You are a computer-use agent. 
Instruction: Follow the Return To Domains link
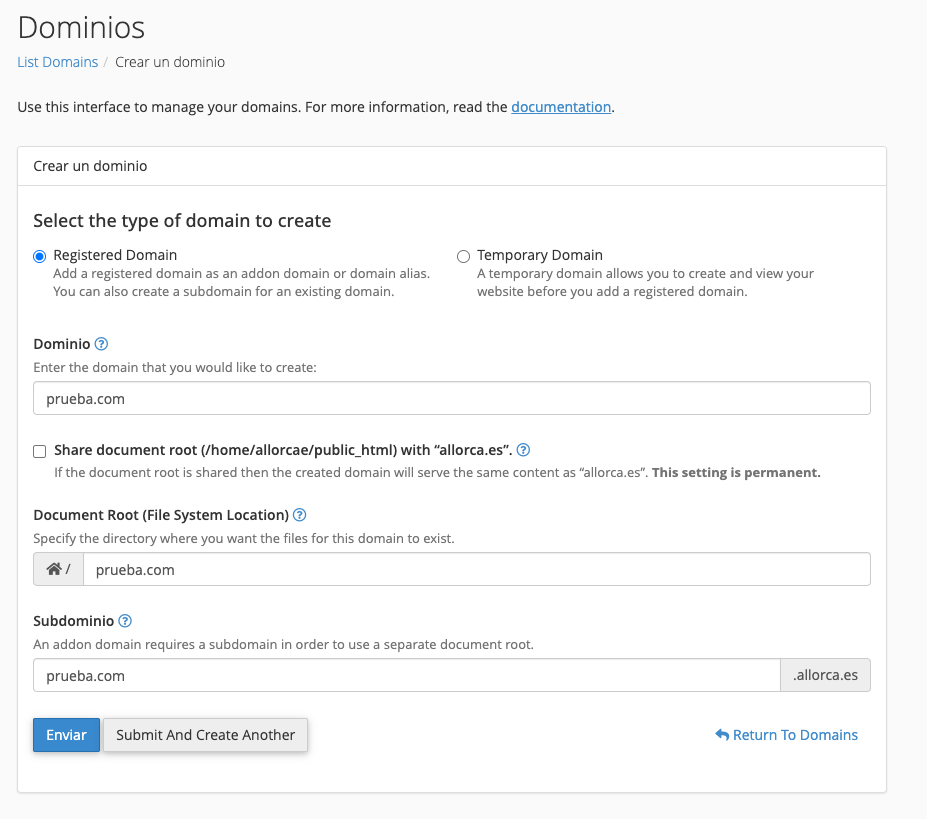(x=786, y=735)
